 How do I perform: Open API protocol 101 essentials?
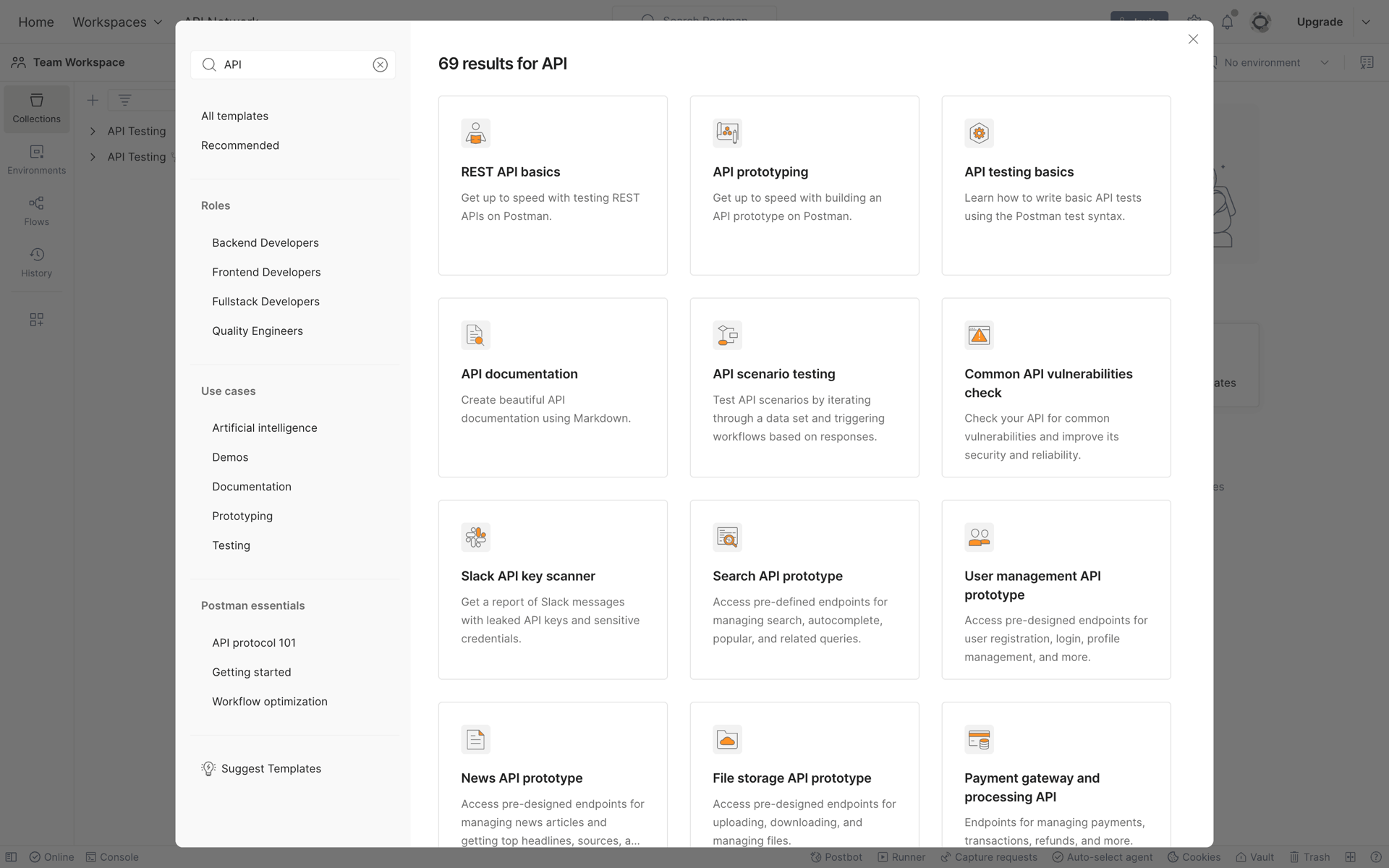[x=254, y=642]
